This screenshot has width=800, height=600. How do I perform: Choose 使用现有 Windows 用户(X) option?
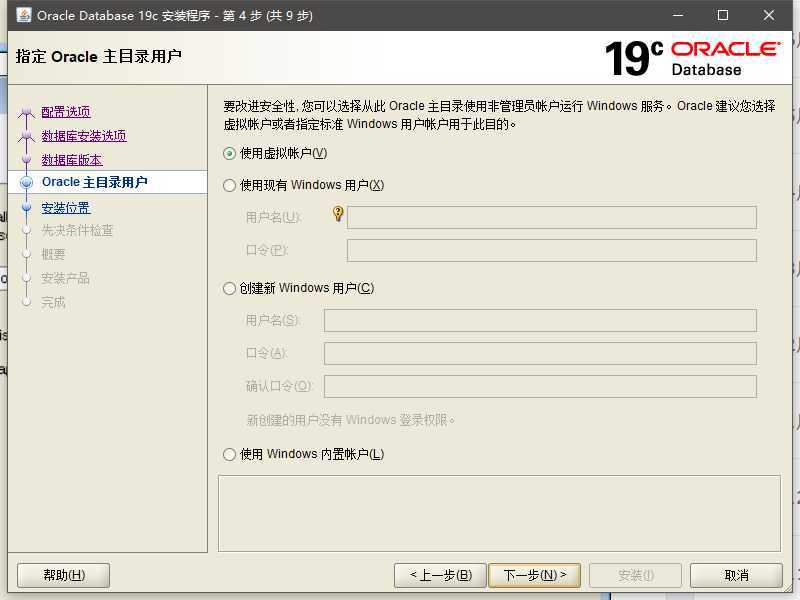(x=230, y=185)
